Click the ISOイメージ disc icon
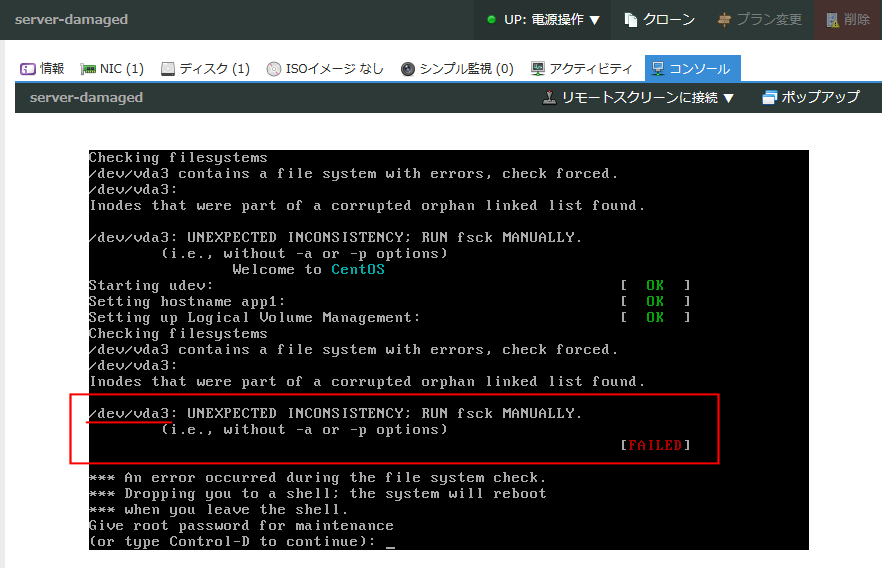Image resolution: width=882 pixels, height=568 pixels. 274,69
